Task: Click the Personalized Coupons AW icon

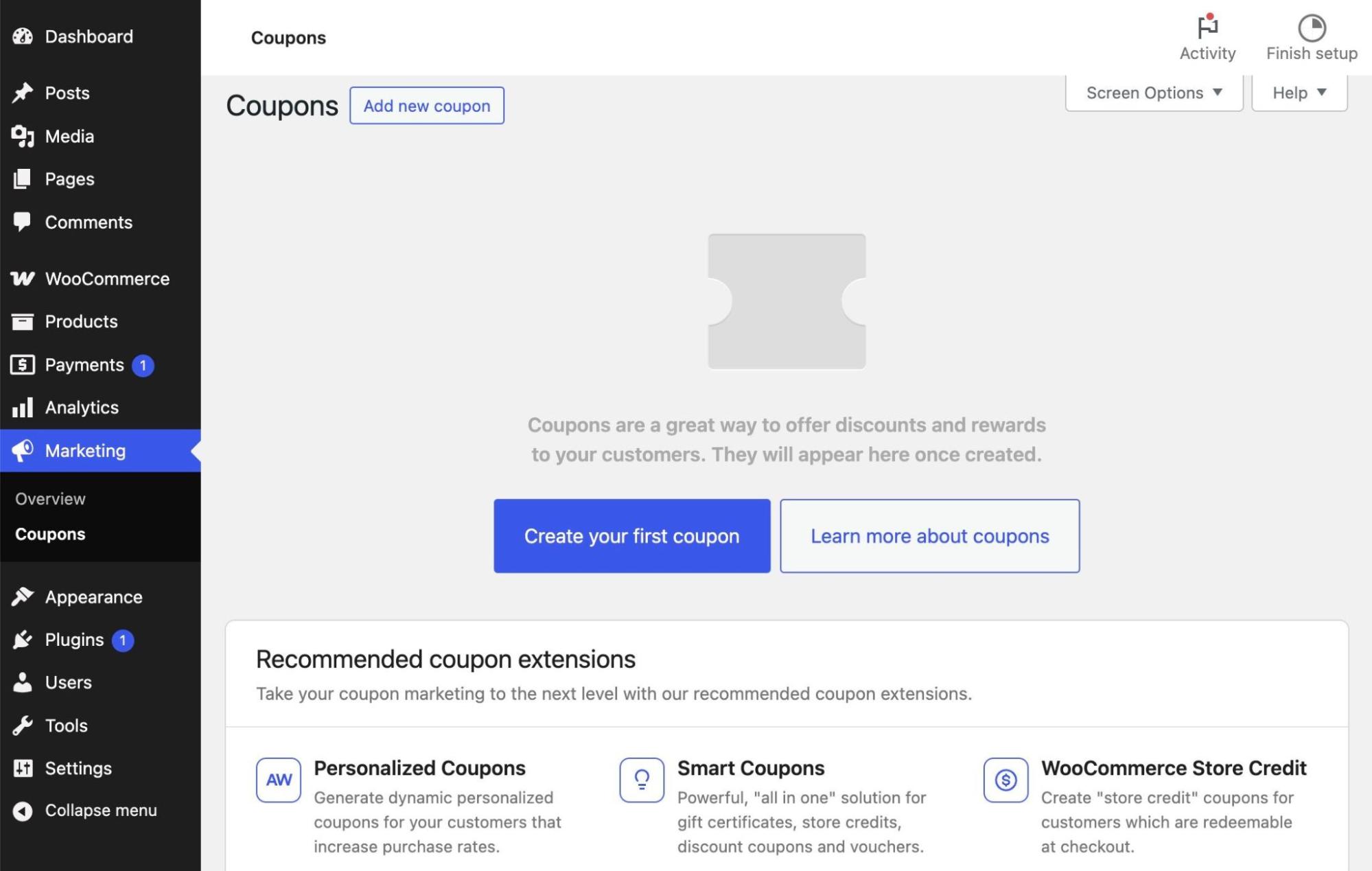Action: 279,780
